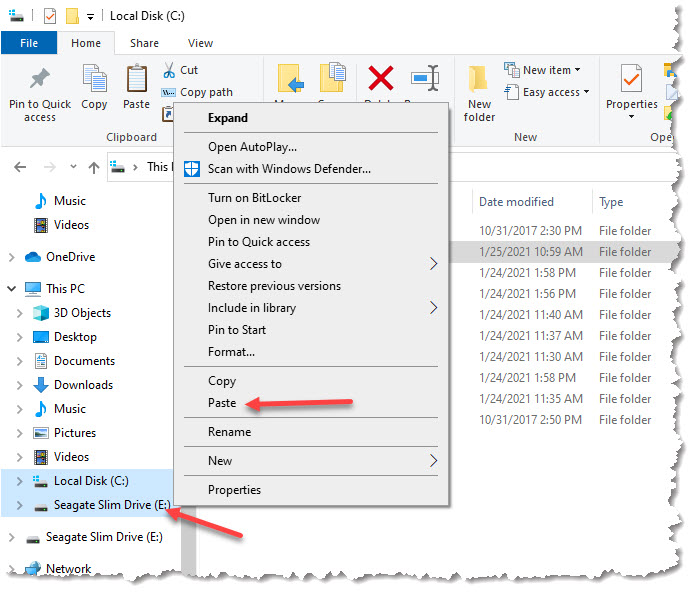This screenshot has height=596, width=696.
Task: Click the red Delete X icon
Action: (x=381, y=78)
